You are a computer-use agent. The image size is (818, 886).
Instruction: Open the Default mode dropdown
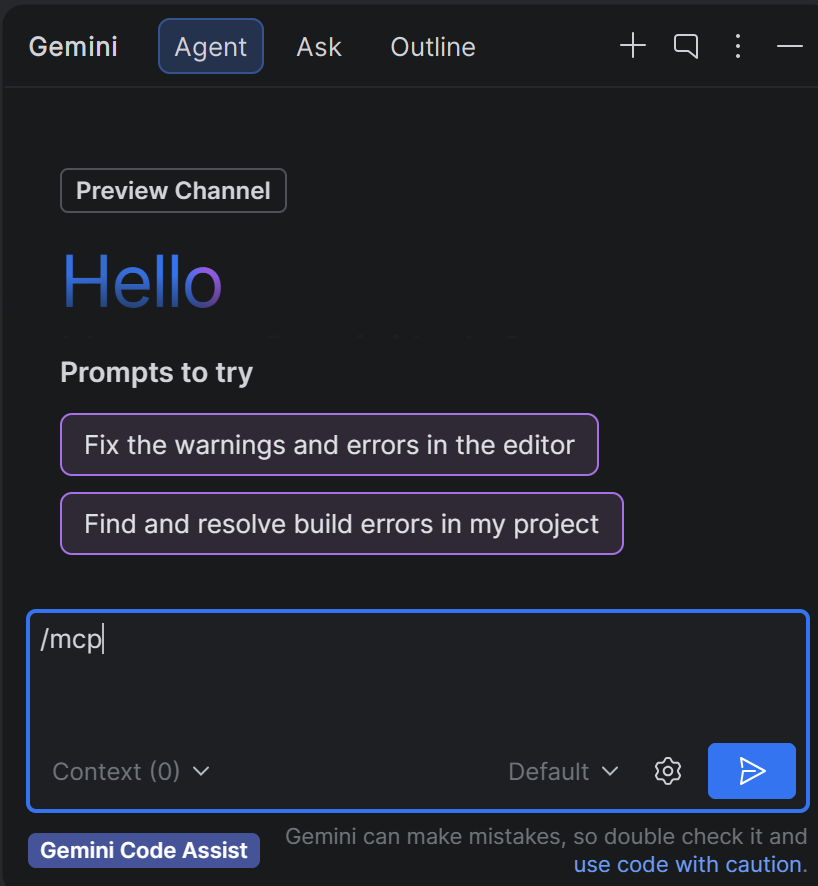point(564,771)
